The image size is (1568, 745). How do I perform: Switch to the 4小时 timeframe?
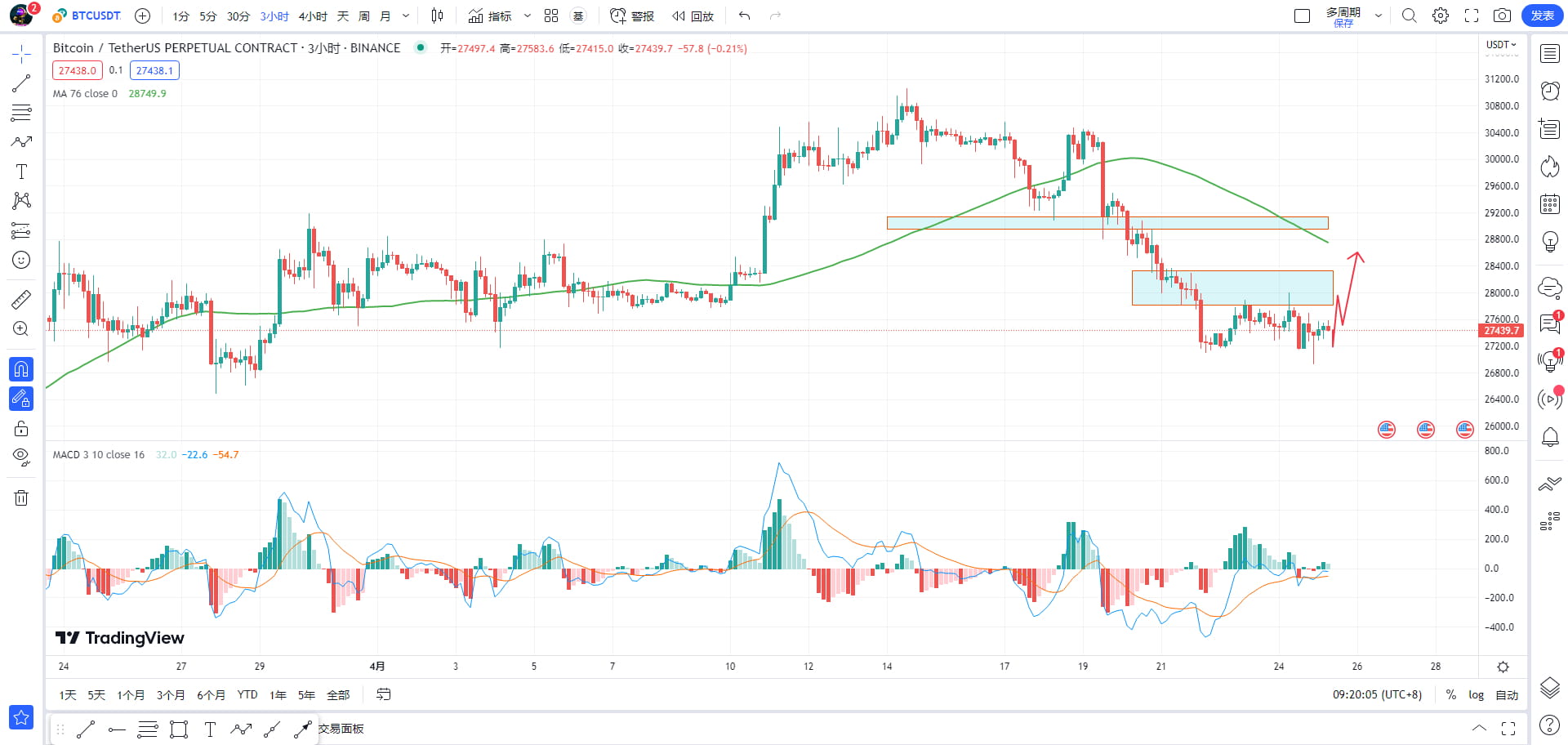(x=313, y=16)
